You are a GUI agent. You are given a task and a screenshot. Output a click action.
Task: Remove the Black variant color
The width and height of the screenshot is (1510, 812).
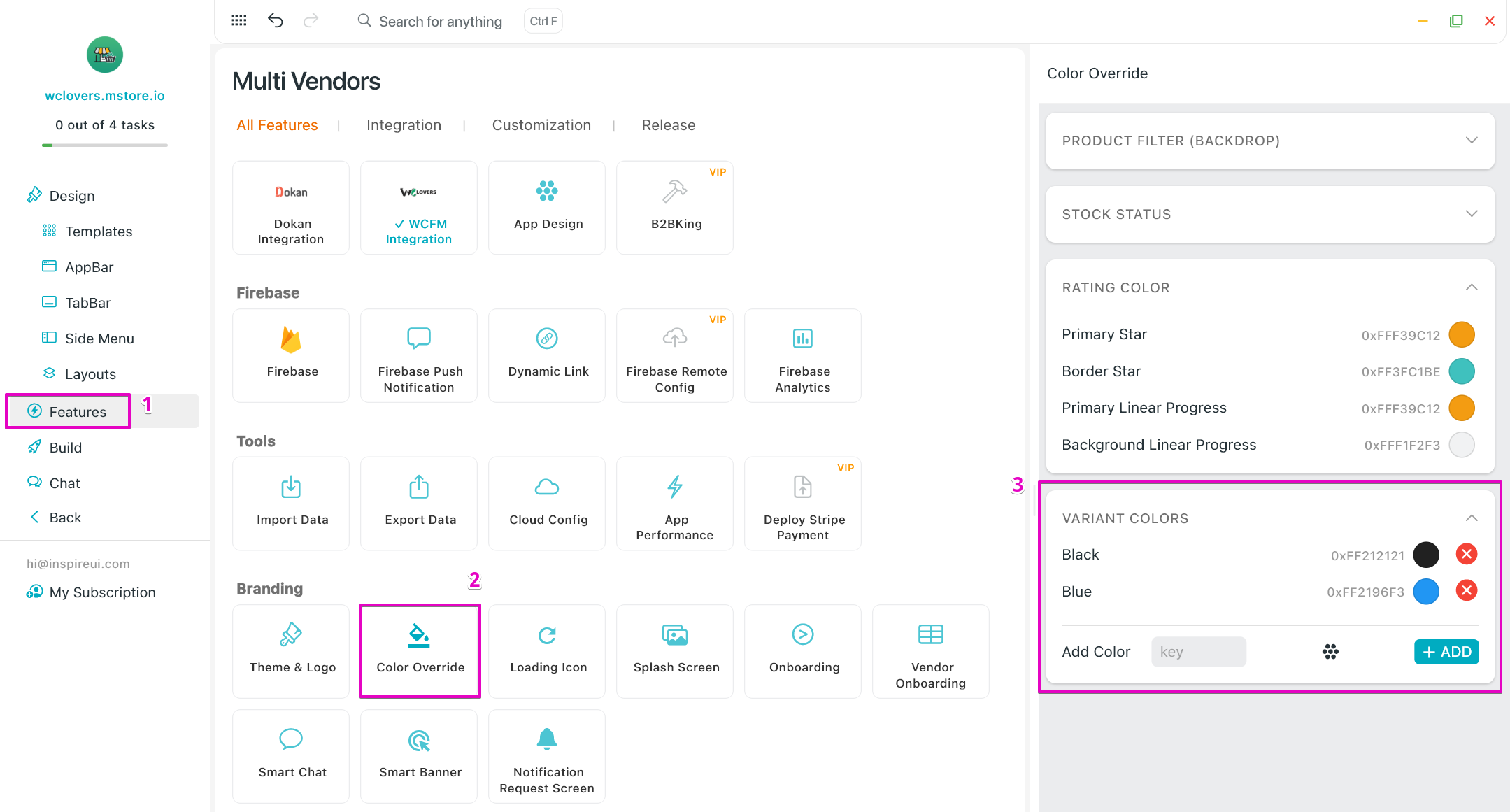pyautogui.click(x=1466, y=555)
